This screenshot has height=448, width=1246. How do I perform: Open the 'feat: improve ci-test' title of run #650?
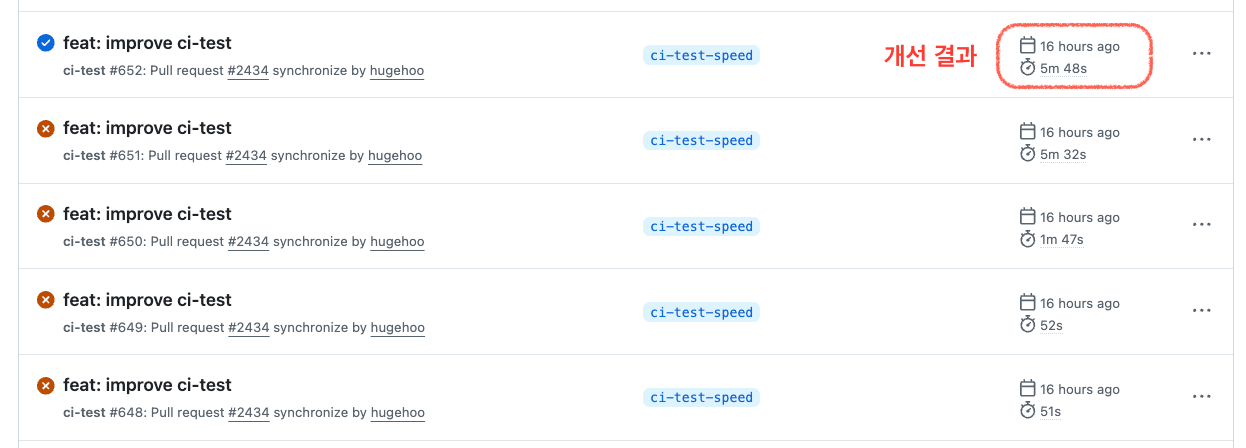coord(147,214)
